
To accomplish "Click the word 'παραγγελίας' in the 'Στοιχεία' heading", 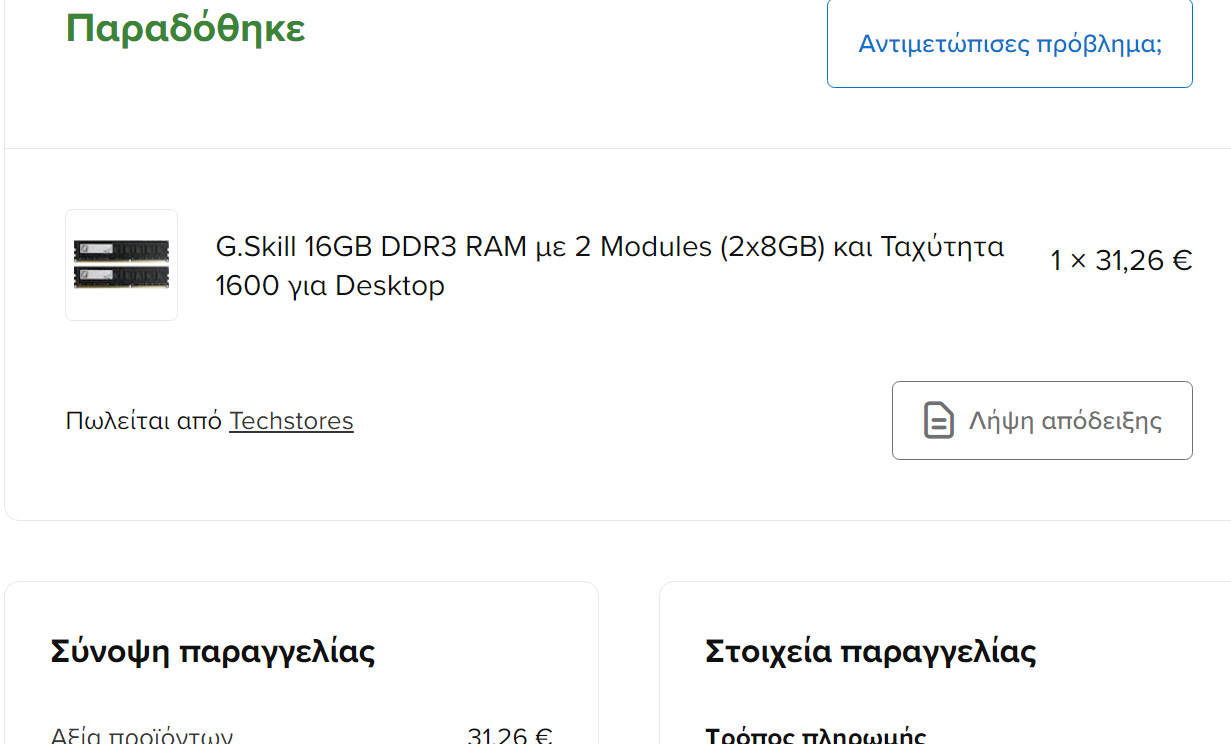I will 938,652.
